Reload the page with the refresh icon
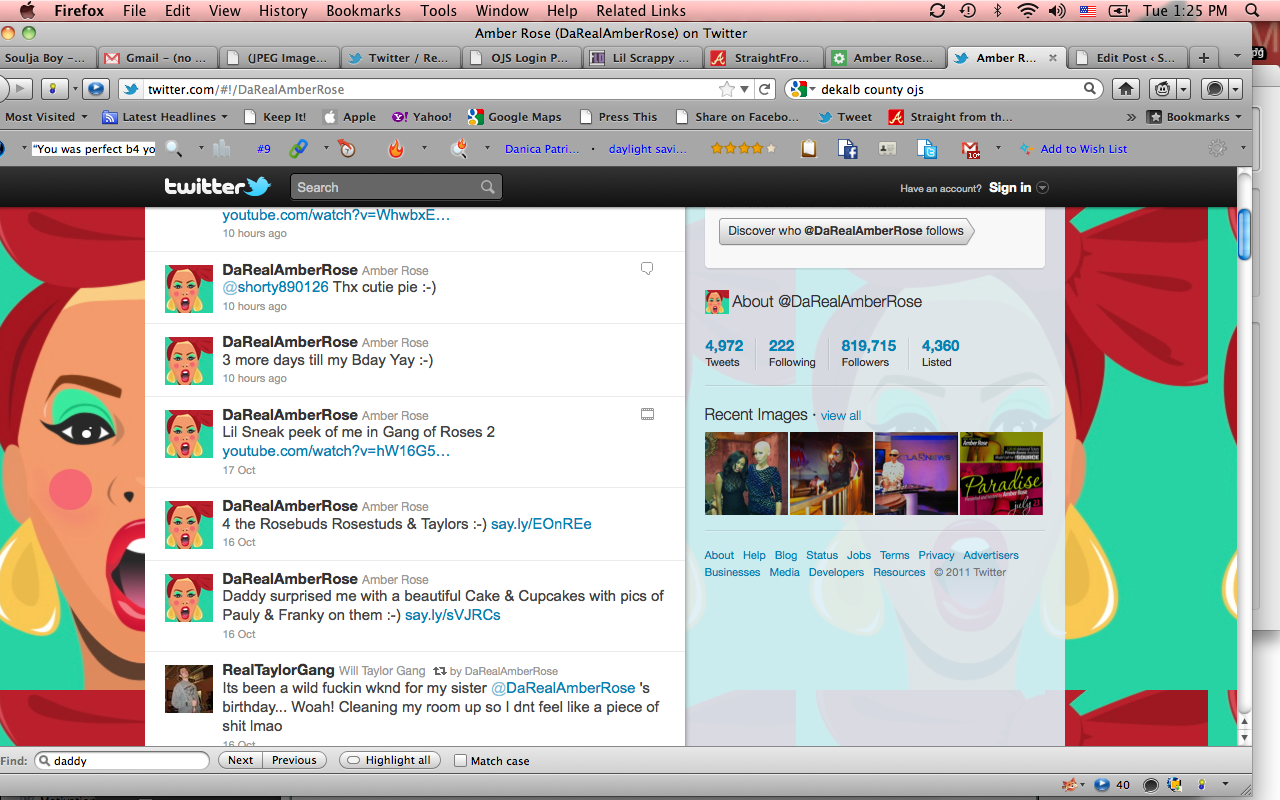This screenshot has height=800, width=1280. pyautogui.click(x=765, y=89)
